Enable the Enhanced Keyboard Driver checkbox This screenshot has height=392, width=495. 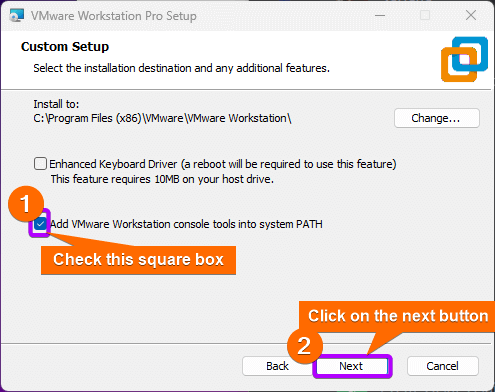click(x=40, y=164)
